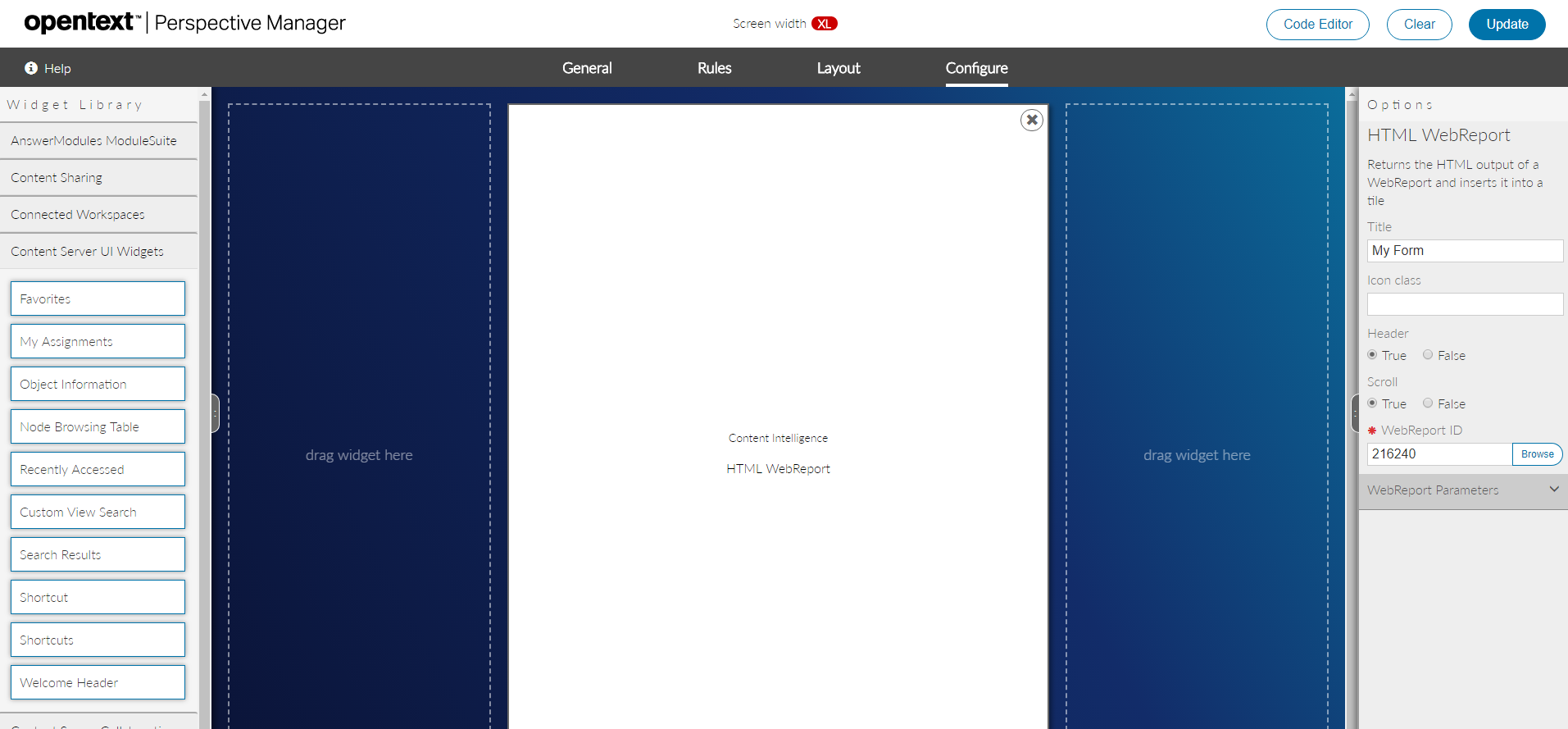Select the Node Browsing Table widget
Image resolution: width=1568 pixels, height=729 pixels.
click(x=98, y=427)
